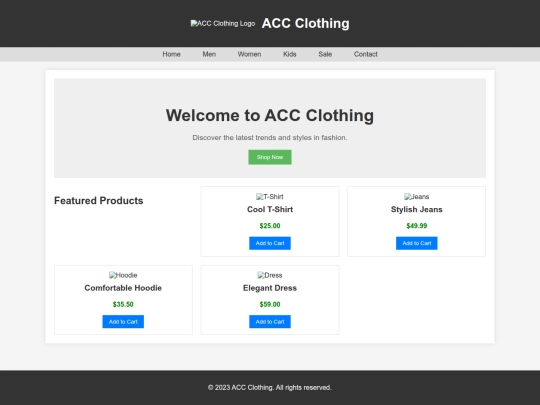
Task: Open the Contact page link
Action: 366,54
